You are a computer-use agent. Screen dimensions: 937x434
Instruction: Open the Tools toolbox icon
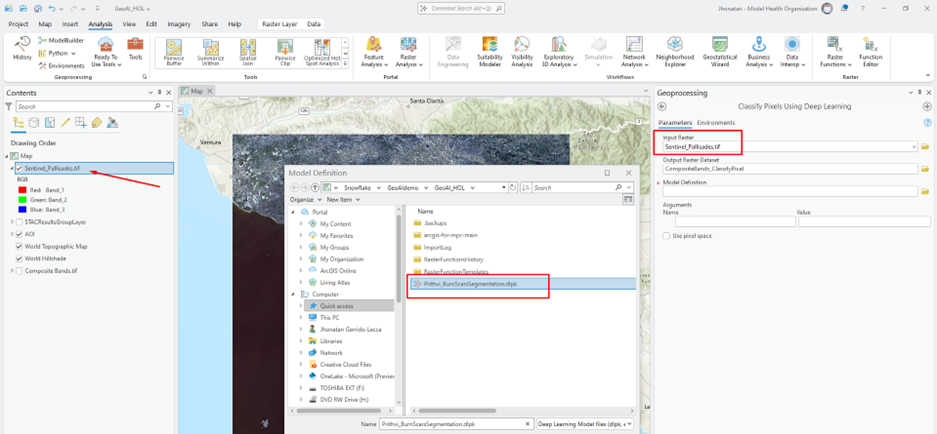pos(136,49)
